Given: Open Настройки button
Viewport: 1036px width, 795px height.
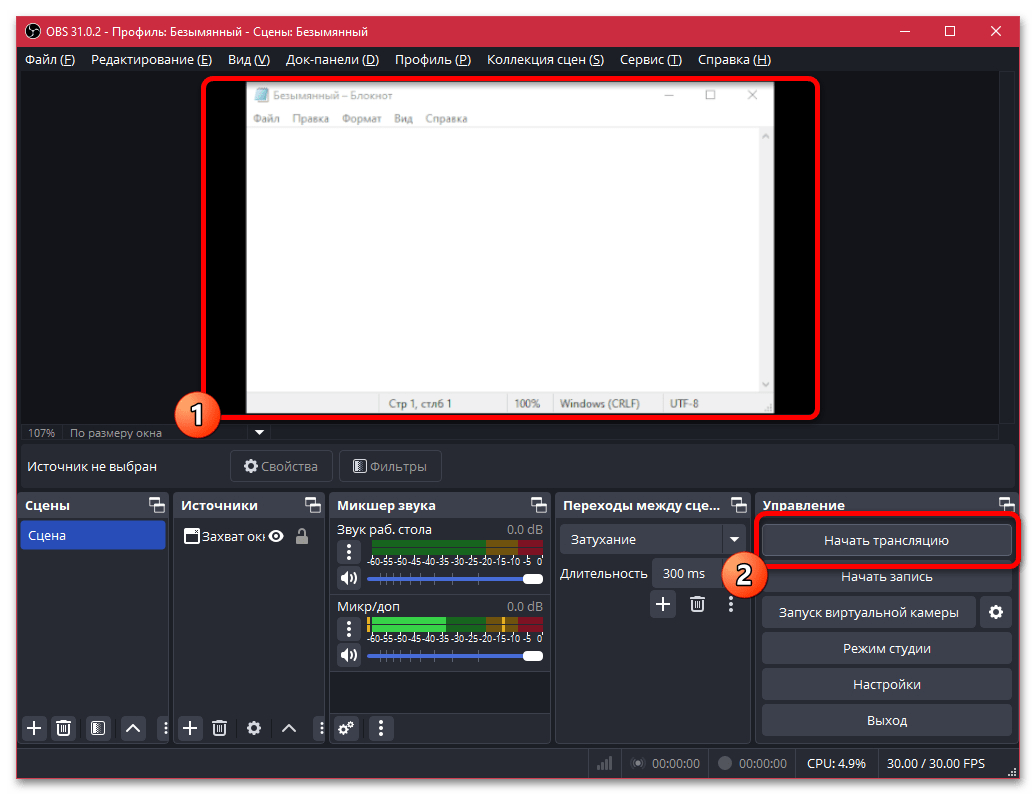Looking at the screenshot, I should (886, 685).
